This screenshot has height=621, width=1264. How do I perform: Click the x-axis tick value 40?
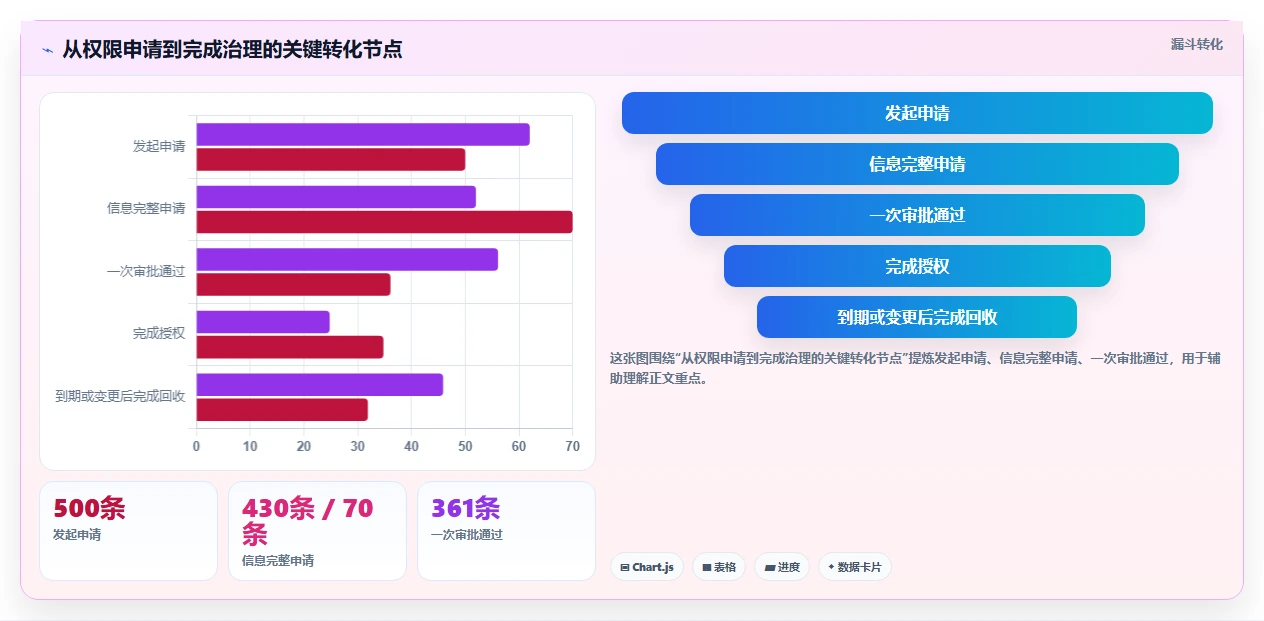[411, 446]
